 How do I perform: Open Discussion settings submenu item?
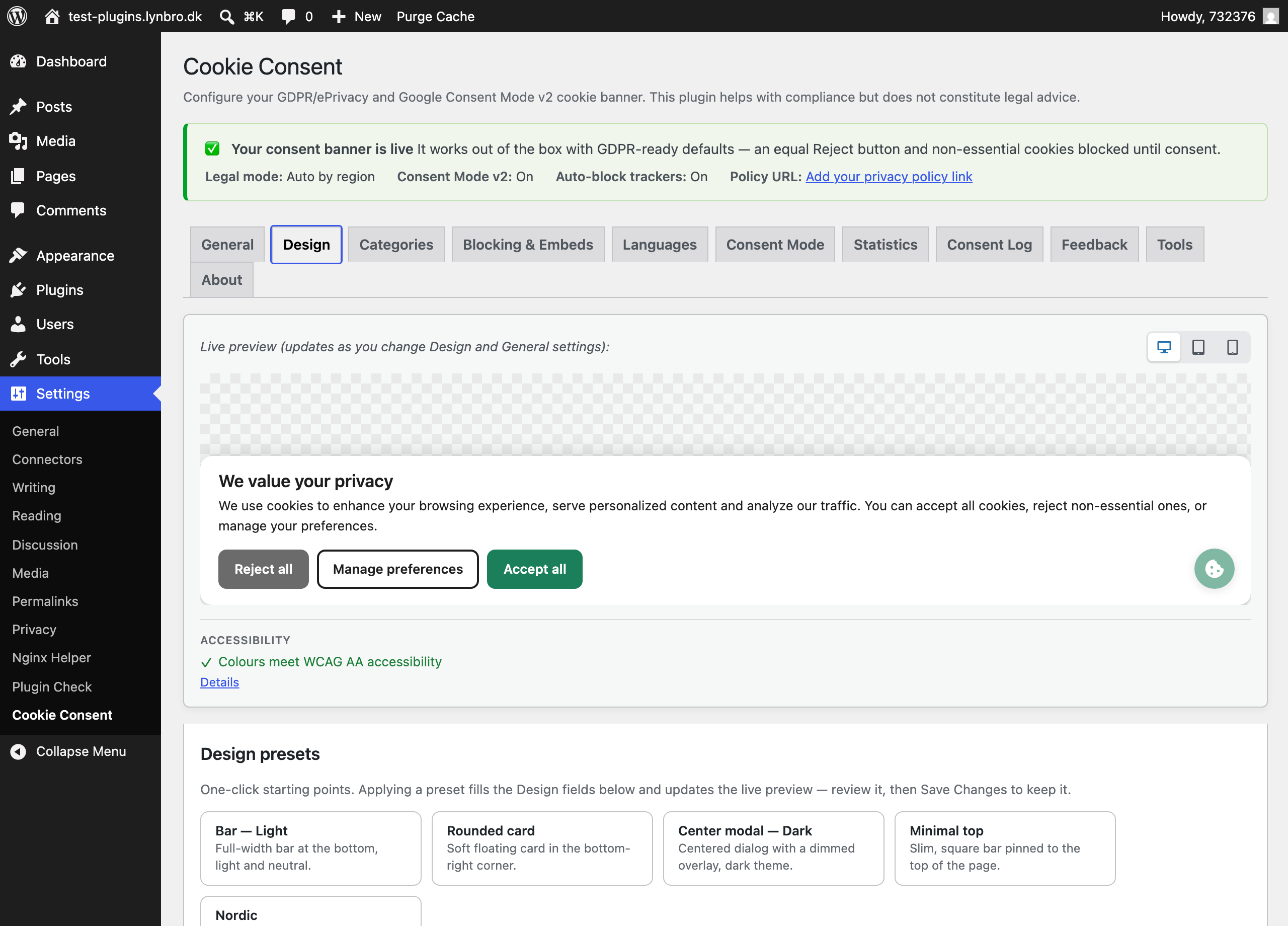click(x=45, y=545)
